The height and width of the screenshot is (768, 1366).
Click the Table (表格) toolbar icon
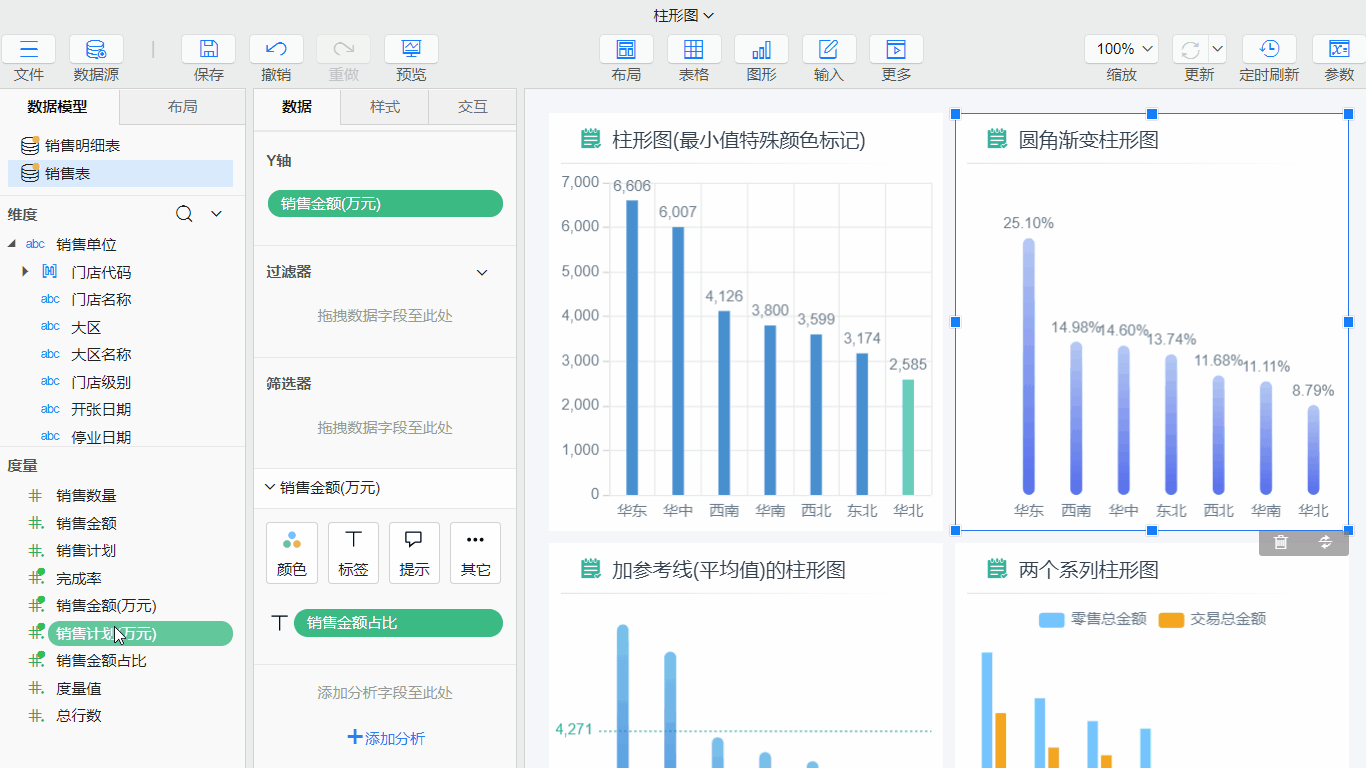[693, 50]
